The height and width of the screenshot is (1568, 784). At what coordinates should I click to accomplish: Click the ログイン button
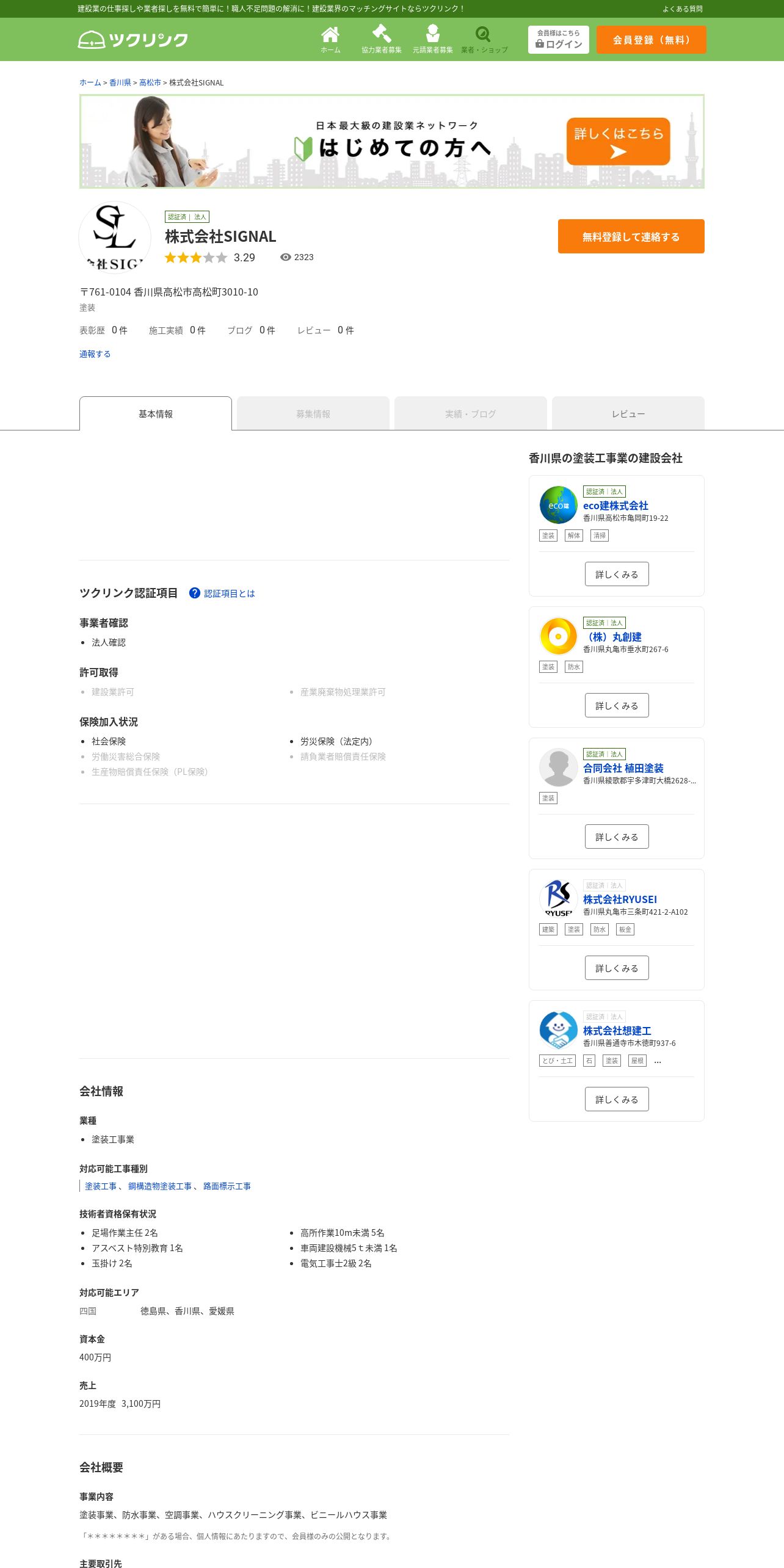[559, 40]
